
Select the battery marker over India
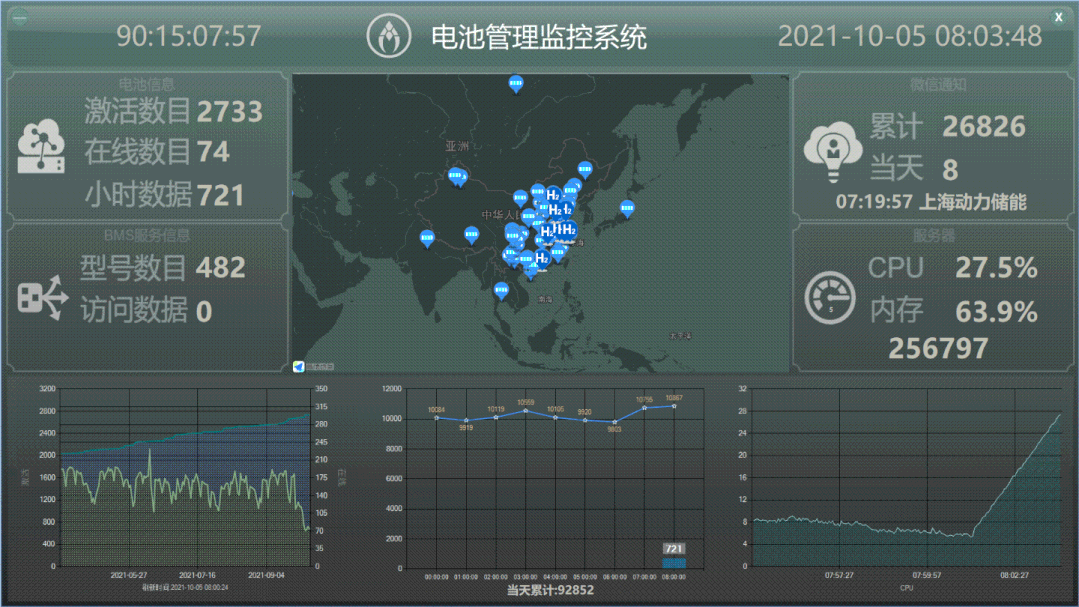427,239
